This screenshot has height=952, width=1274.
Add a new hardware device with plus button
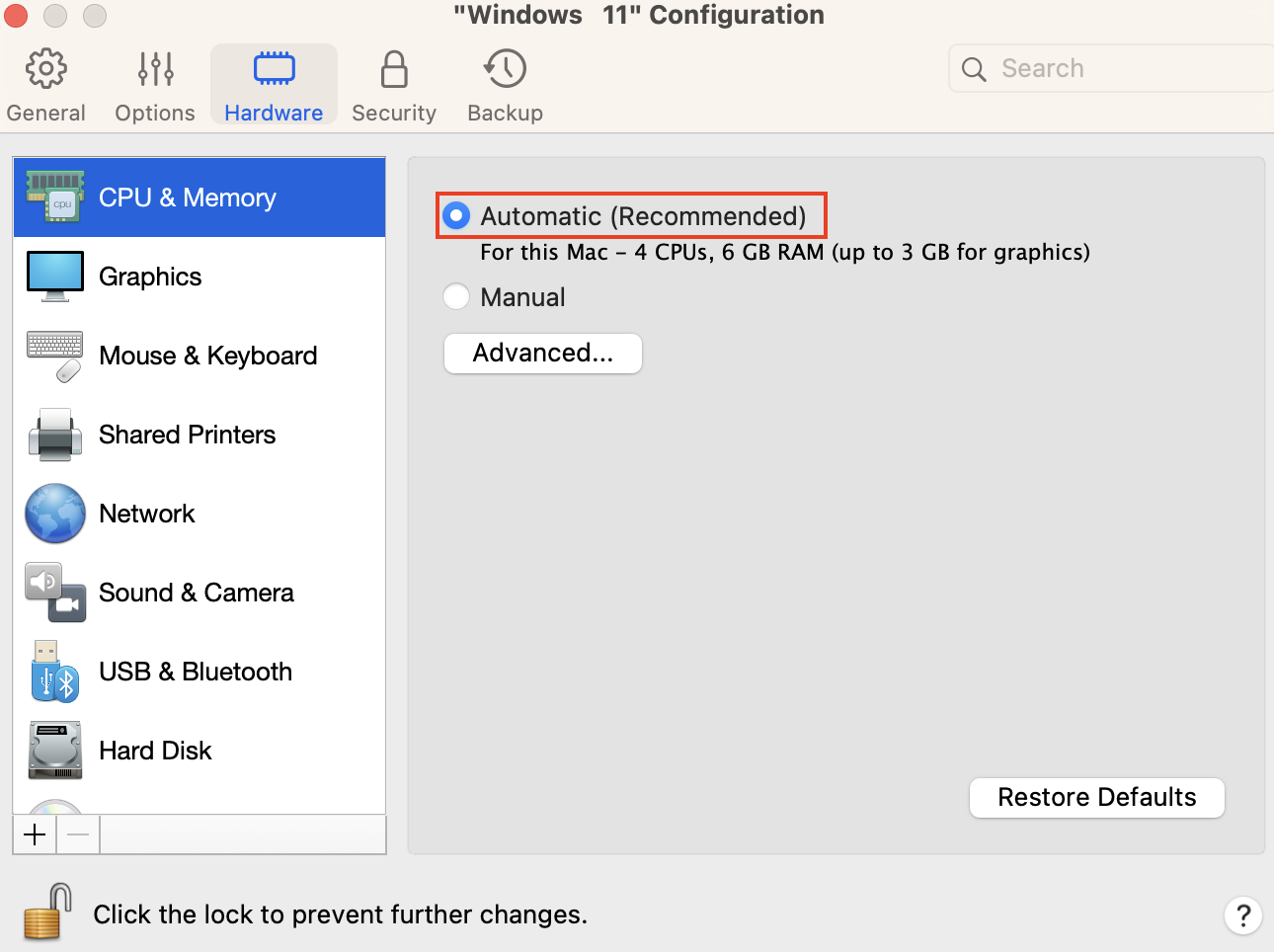pos(34,834)
